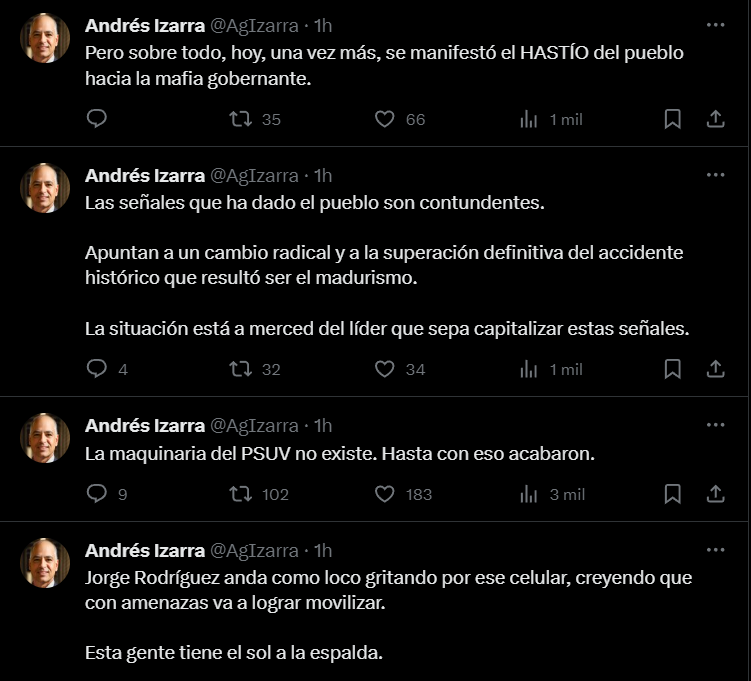Open more options on the HASTÍO tweet
The image size is (751, 681).
pyautogui.click(x=715, y=24)
